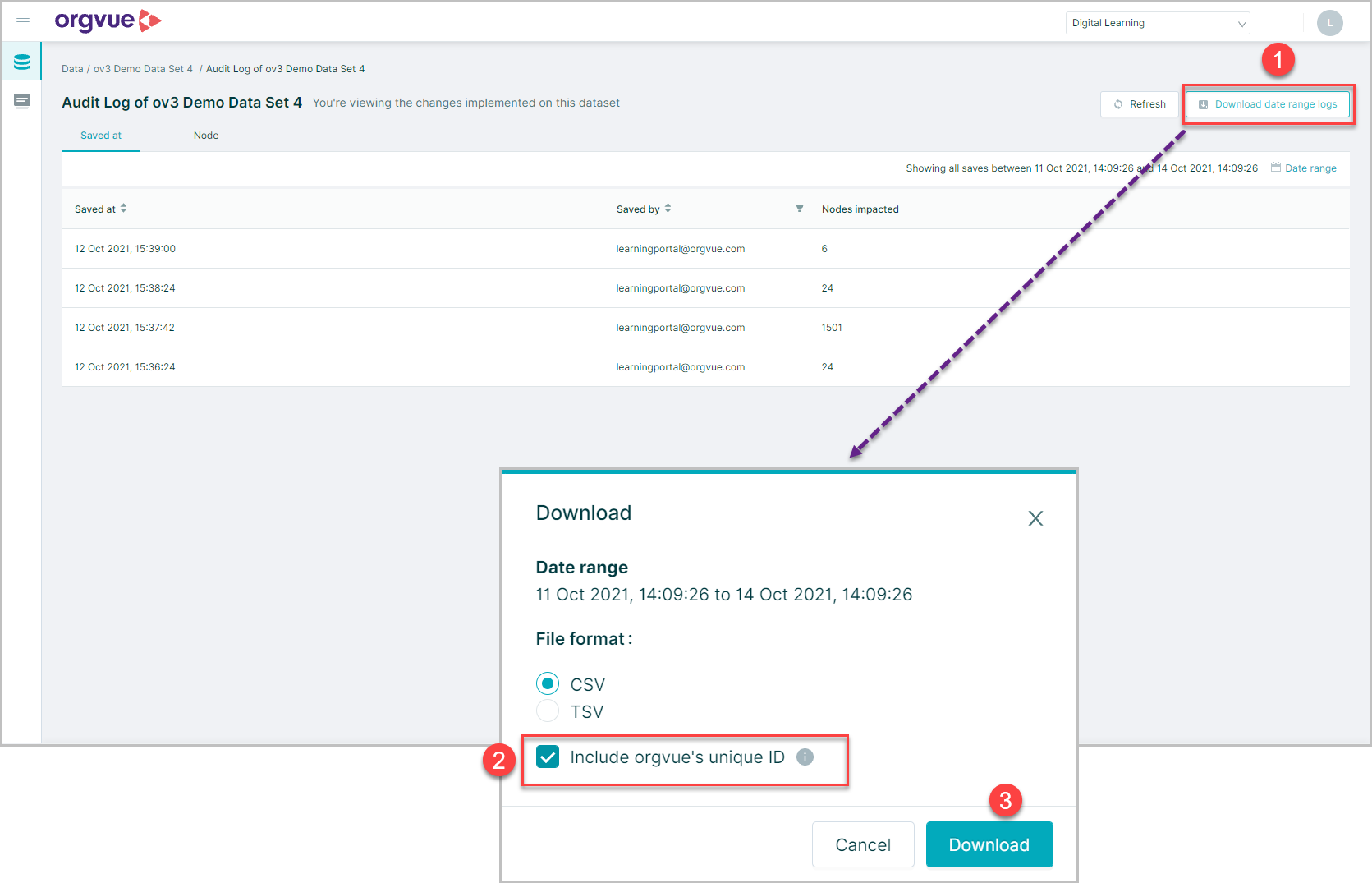The height and width of the screenshot is (883, 1372).
Task: Open save entry 12 Oct 2021, 15:36:24
Action: (125, 367)
